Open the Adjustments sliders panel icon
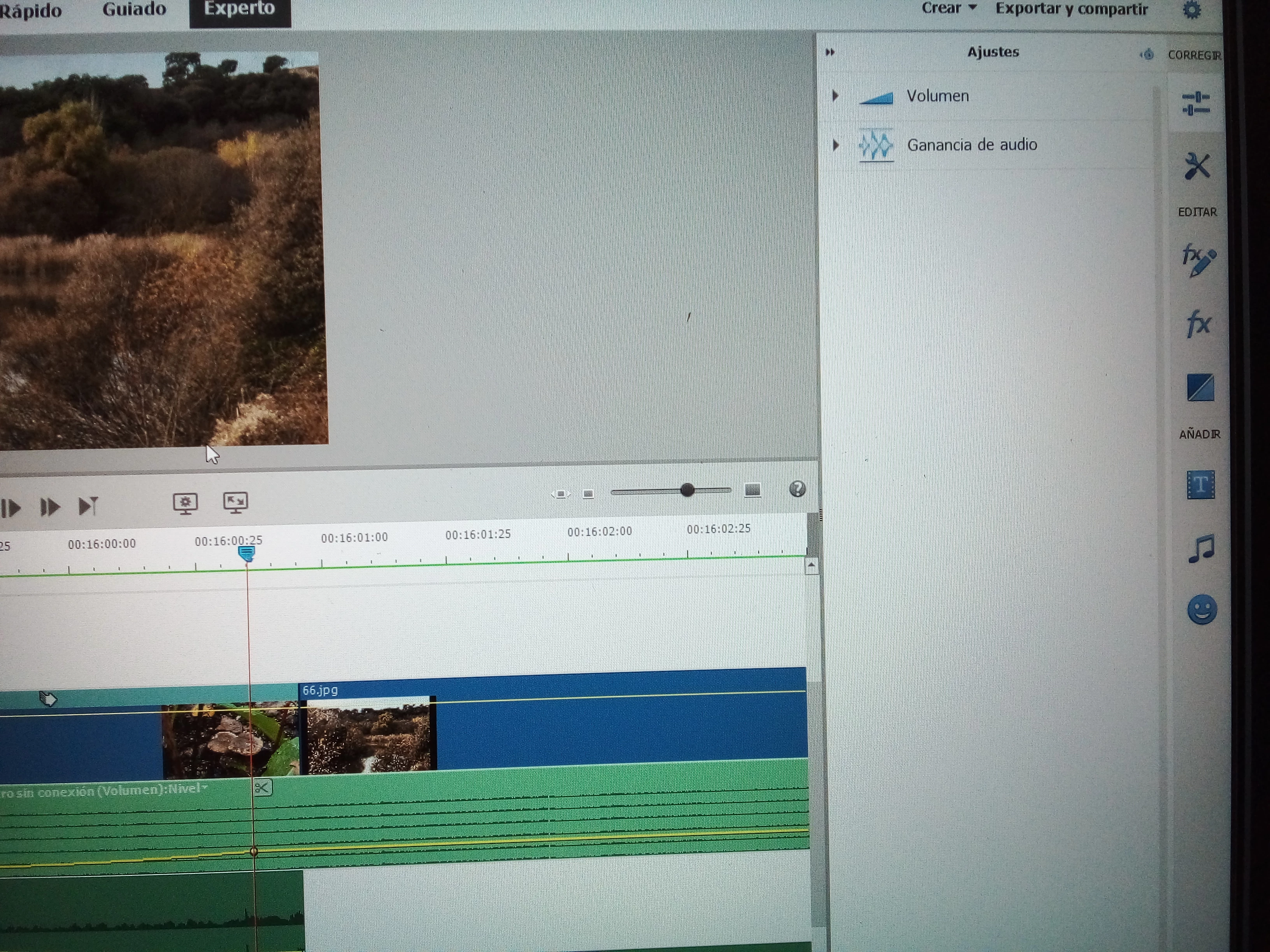Image resolution: width=1270 pixels, height=952 pixels. pyautogui.click(x=1196, y=104)
